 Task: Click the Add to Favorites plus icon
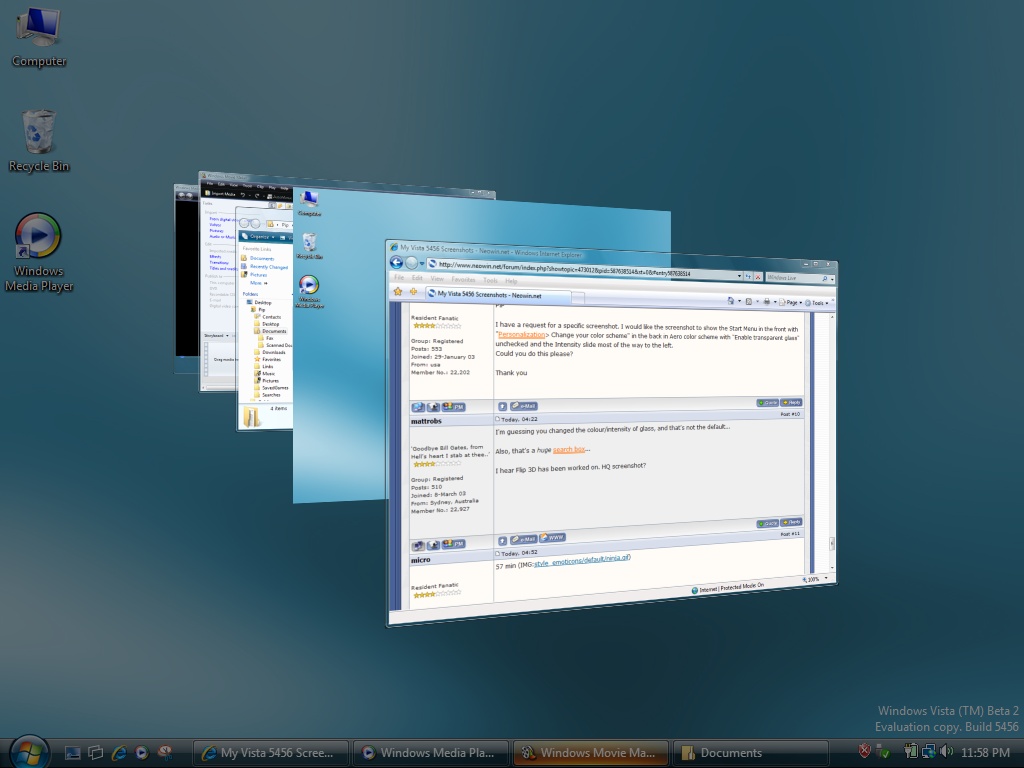[x=413, y=292]
